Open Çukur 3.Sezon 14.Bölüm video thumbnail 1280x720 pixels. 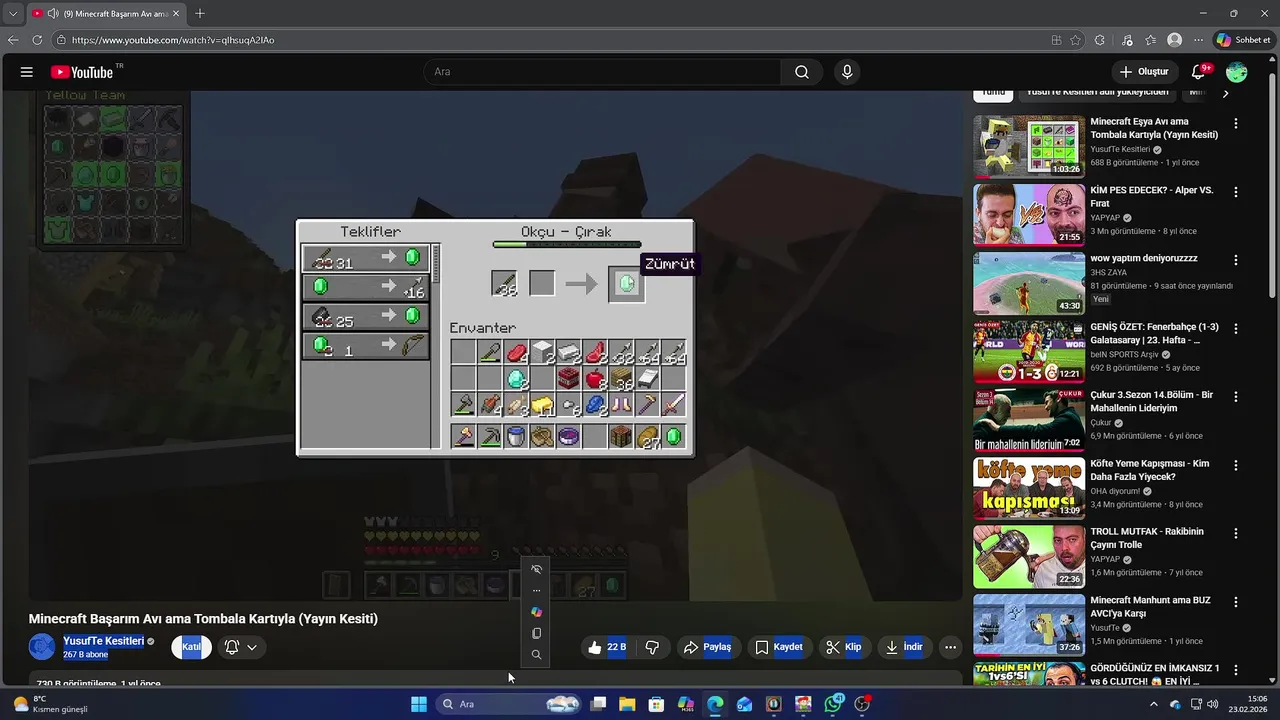(1029, 418)
